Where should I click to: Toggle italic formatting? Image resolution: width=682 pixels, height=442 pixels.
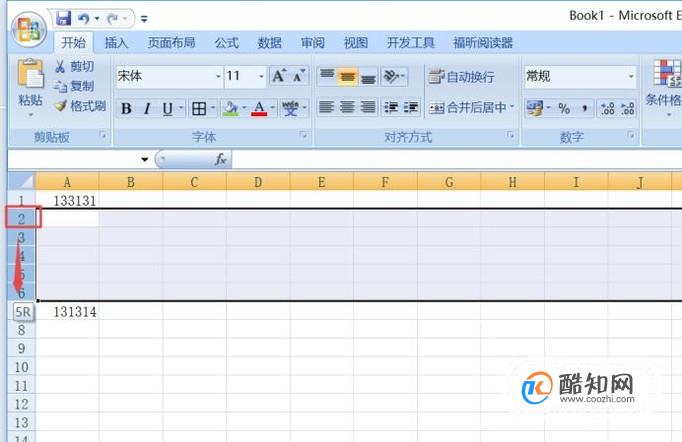click(x=147, y=108)
